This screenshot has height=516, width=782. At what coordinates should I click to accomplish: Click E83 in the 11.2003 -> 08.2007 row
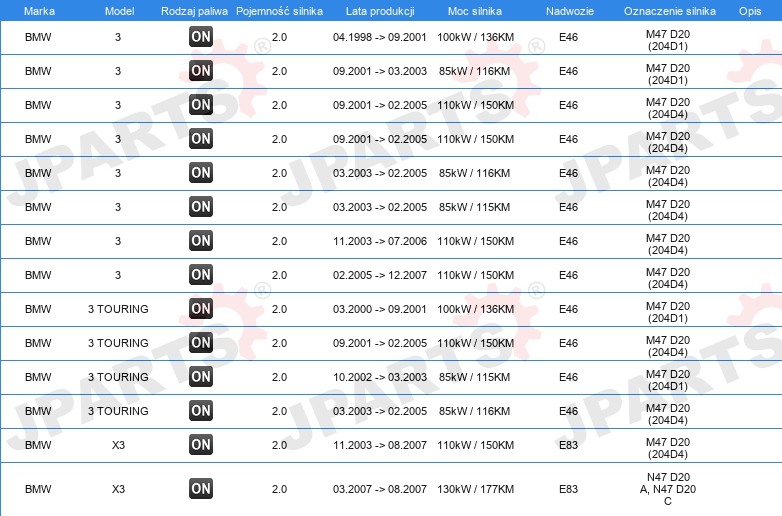569,445
